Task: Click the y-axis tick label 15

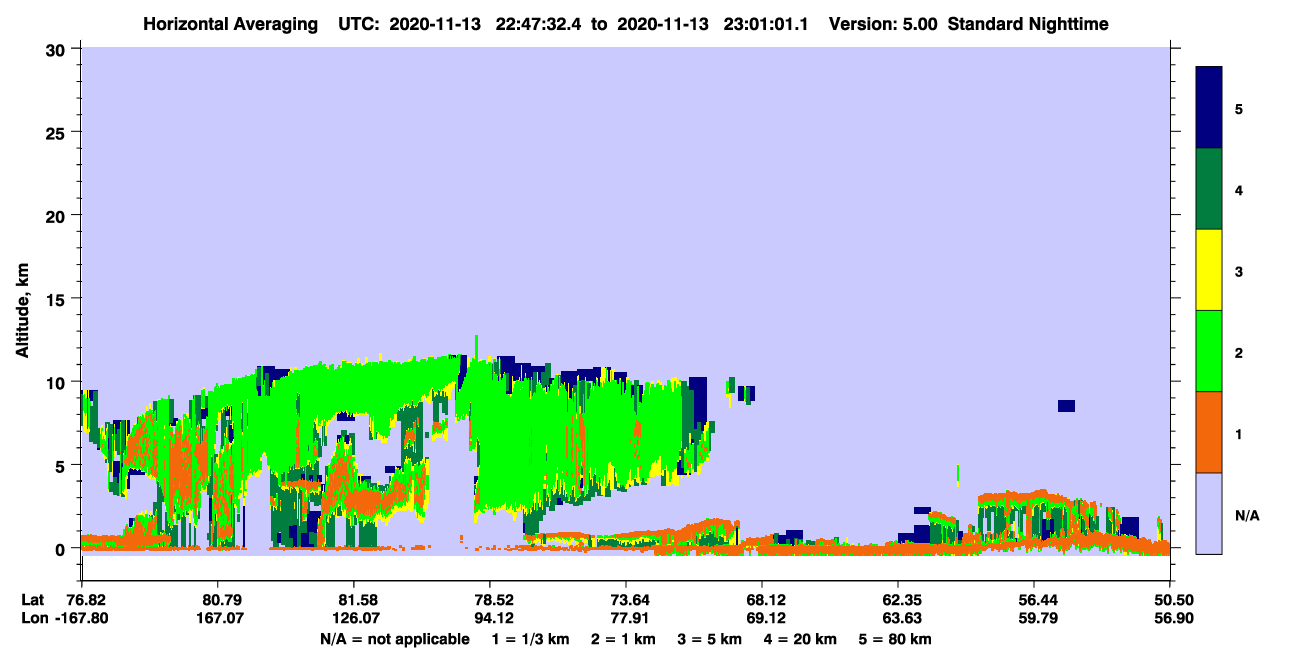Action: click(x=58, y=299)
